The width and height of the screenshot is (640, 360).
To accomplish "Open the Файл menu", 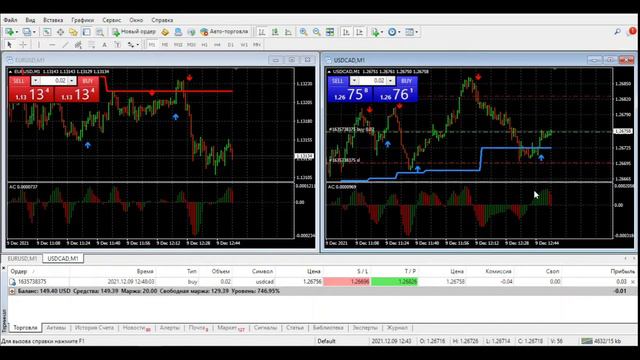I will (11, 20).
